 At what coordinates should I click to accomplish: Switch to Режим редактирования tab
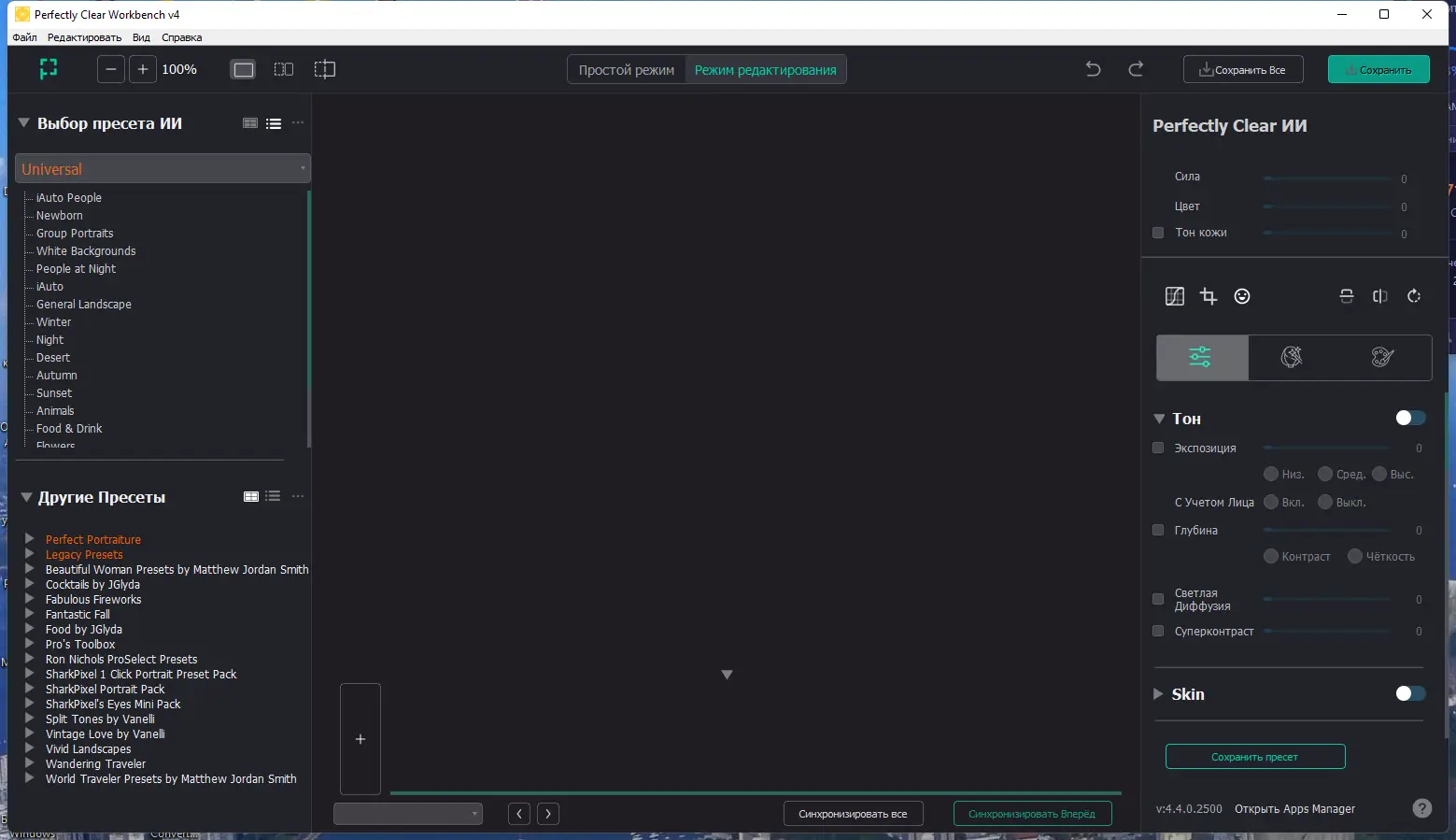[766, 70]
